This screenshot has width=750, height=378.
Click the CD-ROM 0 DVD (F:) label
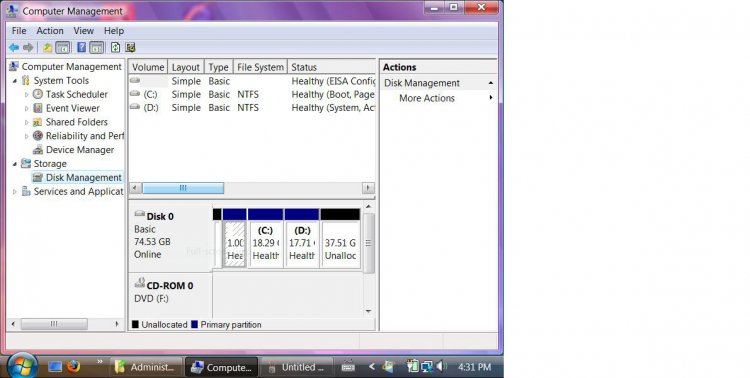coord(170,295)
